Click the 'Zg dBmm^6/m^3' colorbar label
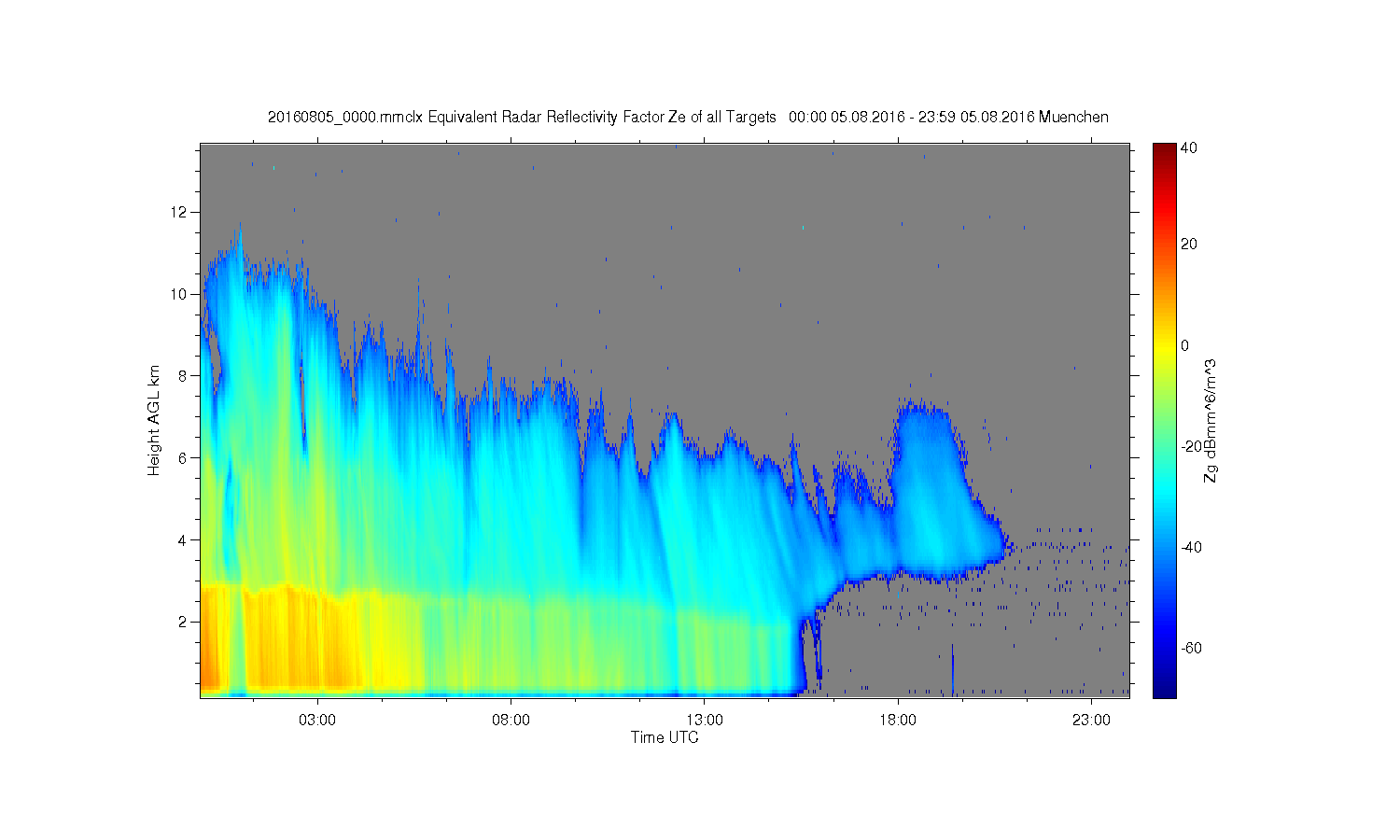The width and height of the screenshot is (1400, 840). click(x=1211, y=420)
